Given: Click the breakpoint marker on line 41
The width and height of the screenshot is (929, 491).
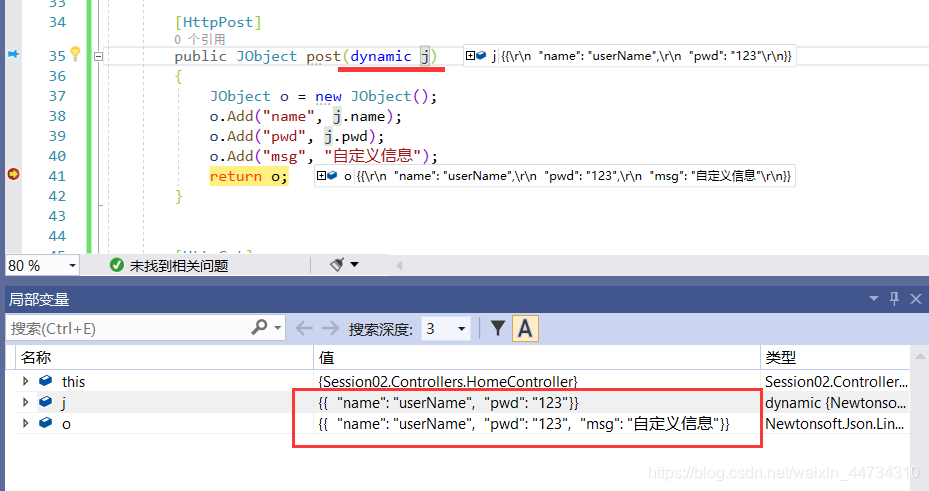Looking at the screenshot, I should (x=13, y=174).
